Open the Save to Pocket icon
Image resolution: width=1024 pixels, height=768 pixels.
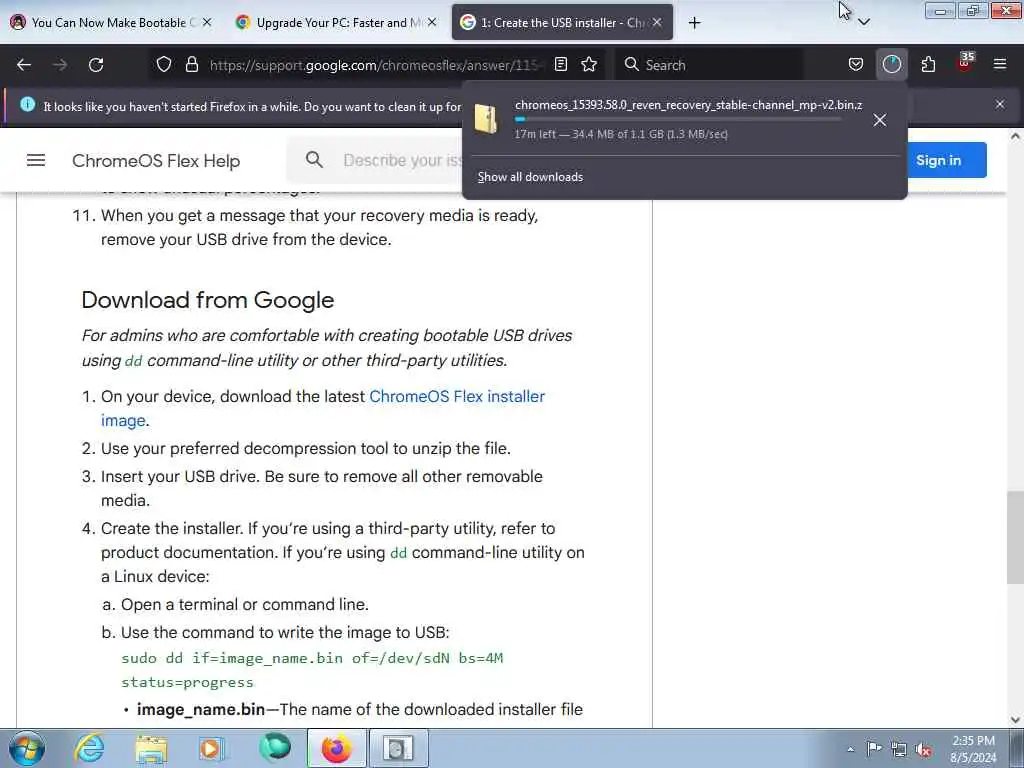[856, 65]
